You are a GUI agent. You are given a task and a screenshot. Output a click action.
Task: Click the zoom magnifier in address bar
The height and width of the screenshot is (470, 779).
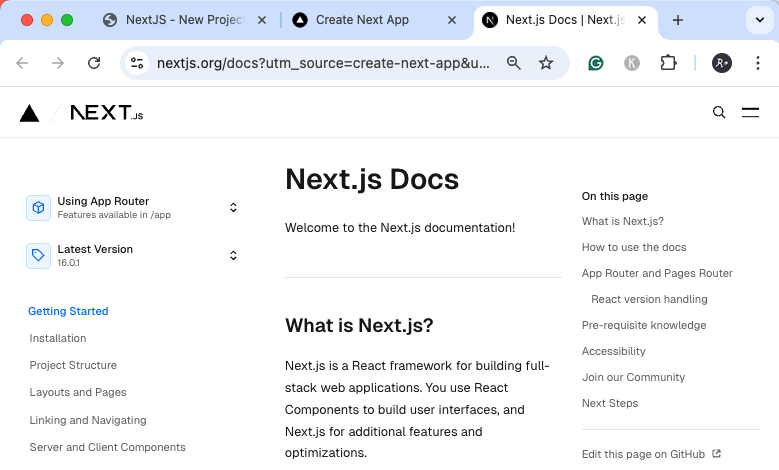pos(514,63)
